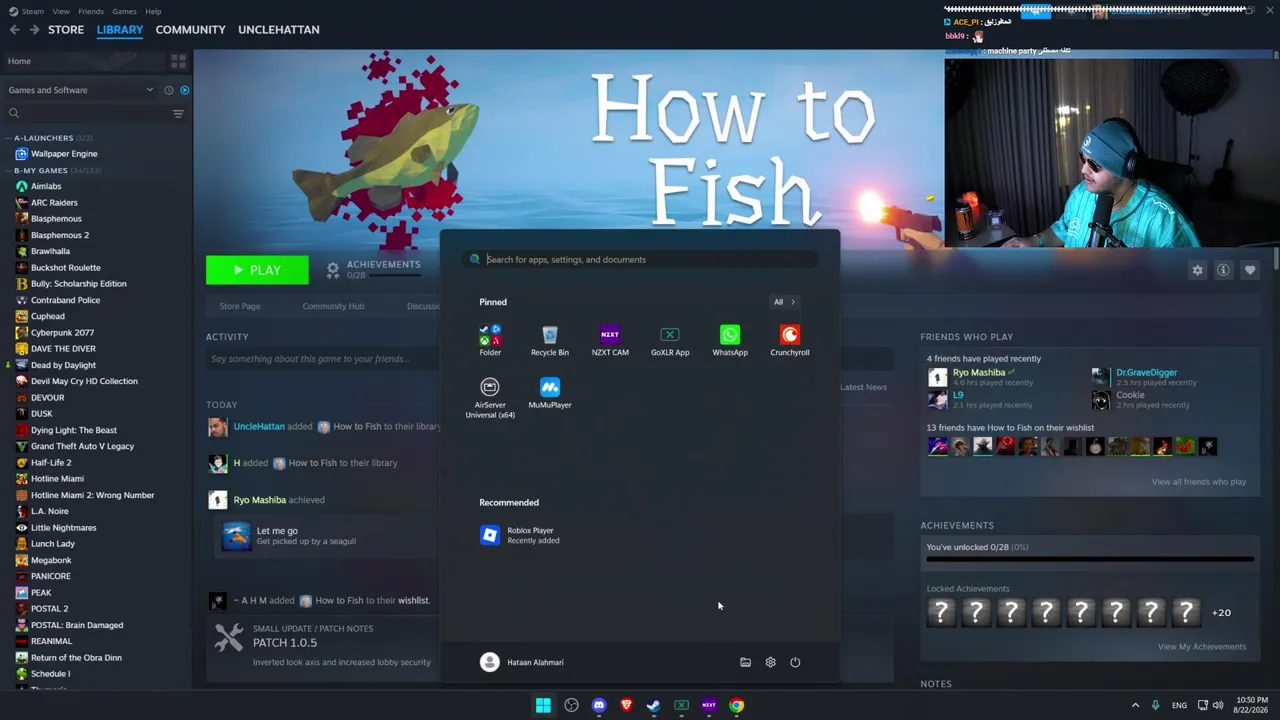
Task: Open the Steam COMMUNITY tab
Action: click(x=190, y=30)
